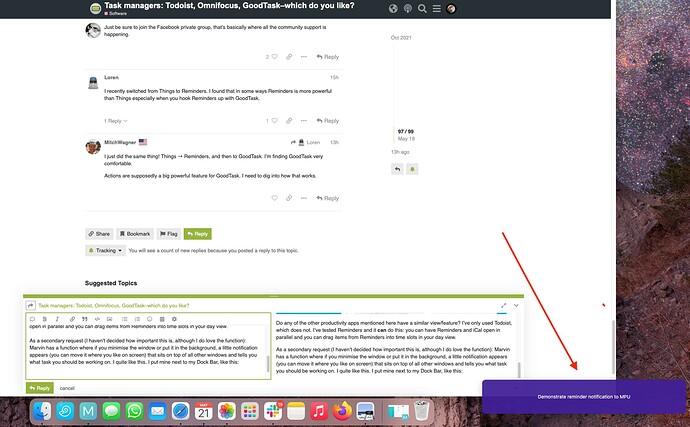Expand the '1 Reply' under Loren's post
Screen dimensions: 690x427
coord(116,121)
